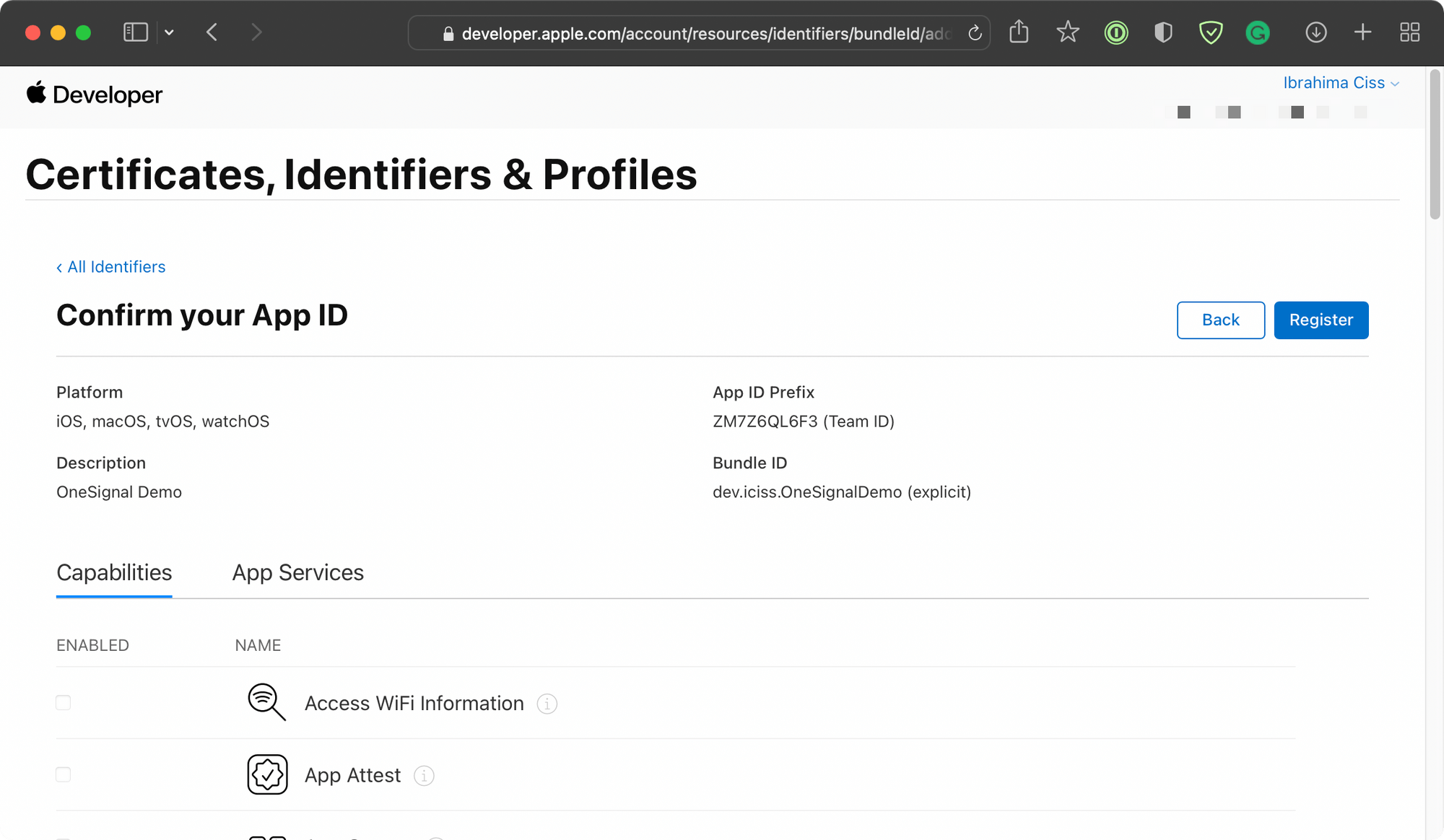The height and width of the screenshot is (840, 1444).
Task: Click the page vertical scrollbar
Action: pyautogui.click(x=1435, y=144)
